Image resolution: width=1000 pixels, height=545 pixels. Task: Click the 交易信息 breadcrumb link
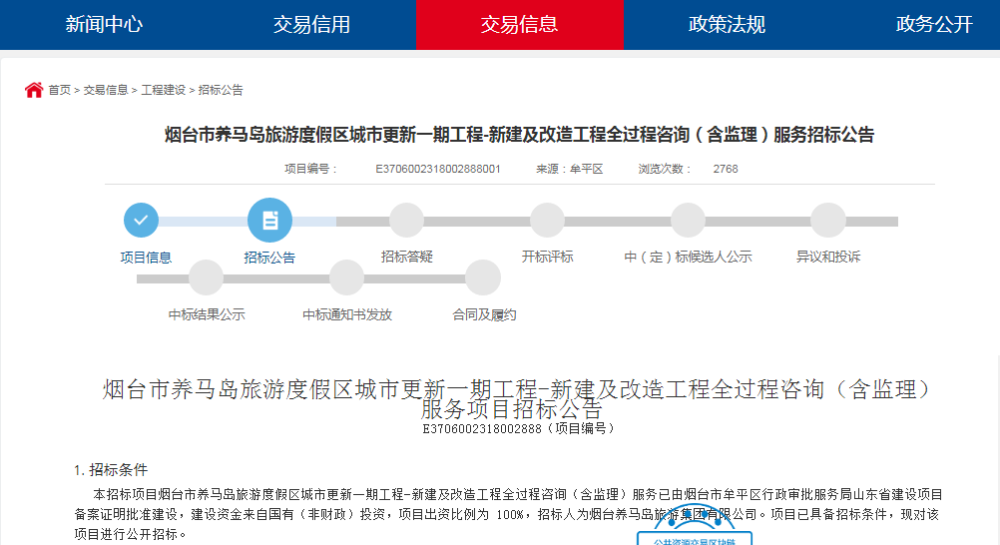(106, 91)
